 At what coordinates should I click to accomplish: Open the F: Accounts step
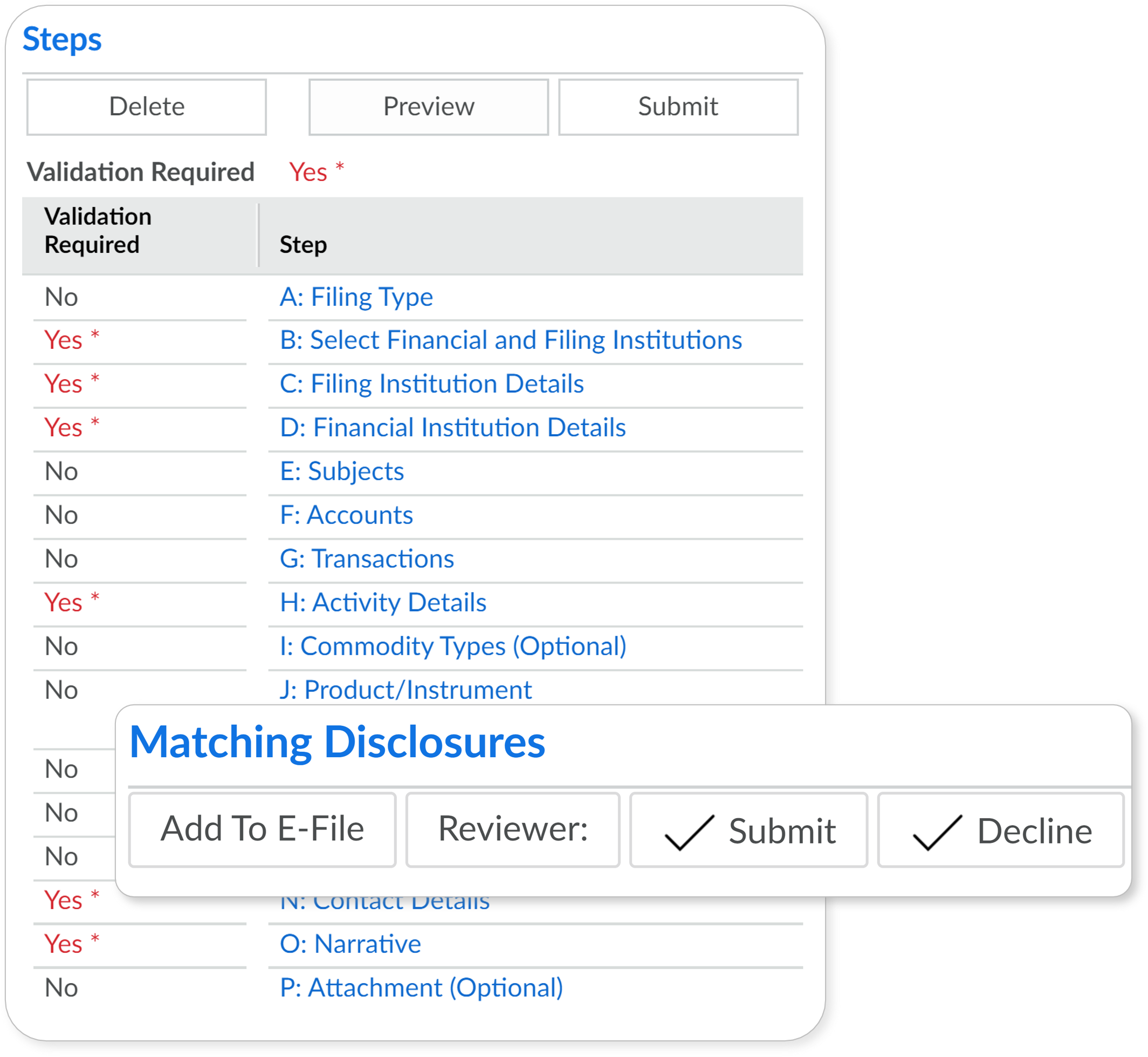coord(346,516)
